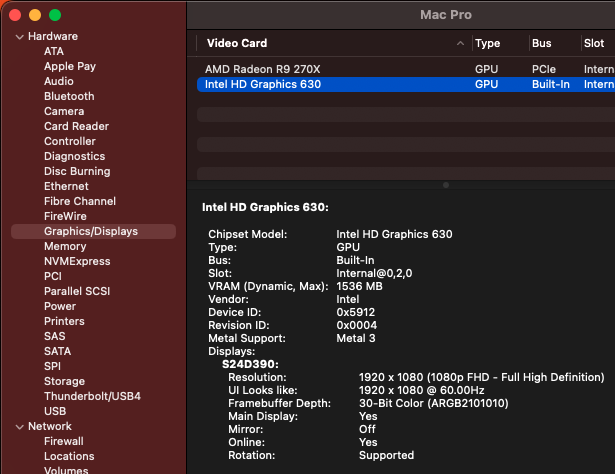Viewport: 615px width, 474px height.
Task: Click Framebuffer Depth 30-Bit Color value
Action: pos(434,403)
